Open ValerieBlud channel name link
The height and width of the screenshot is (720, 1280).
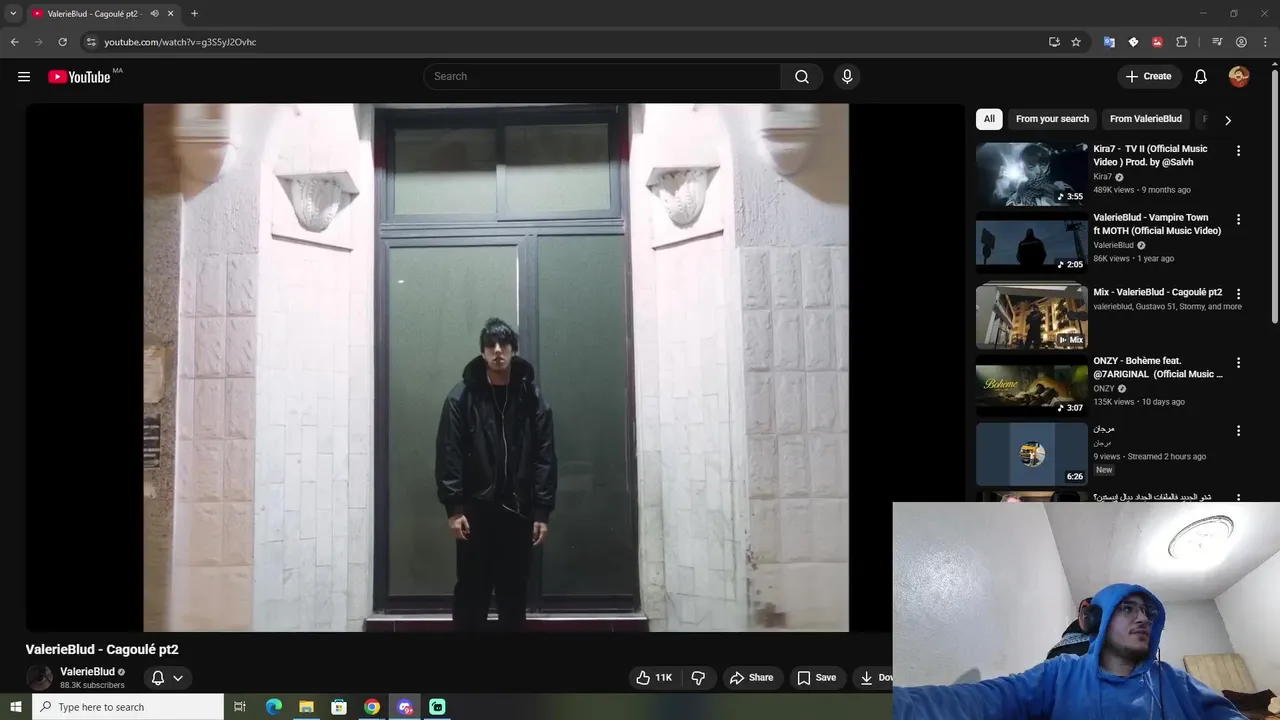(87, 672)
